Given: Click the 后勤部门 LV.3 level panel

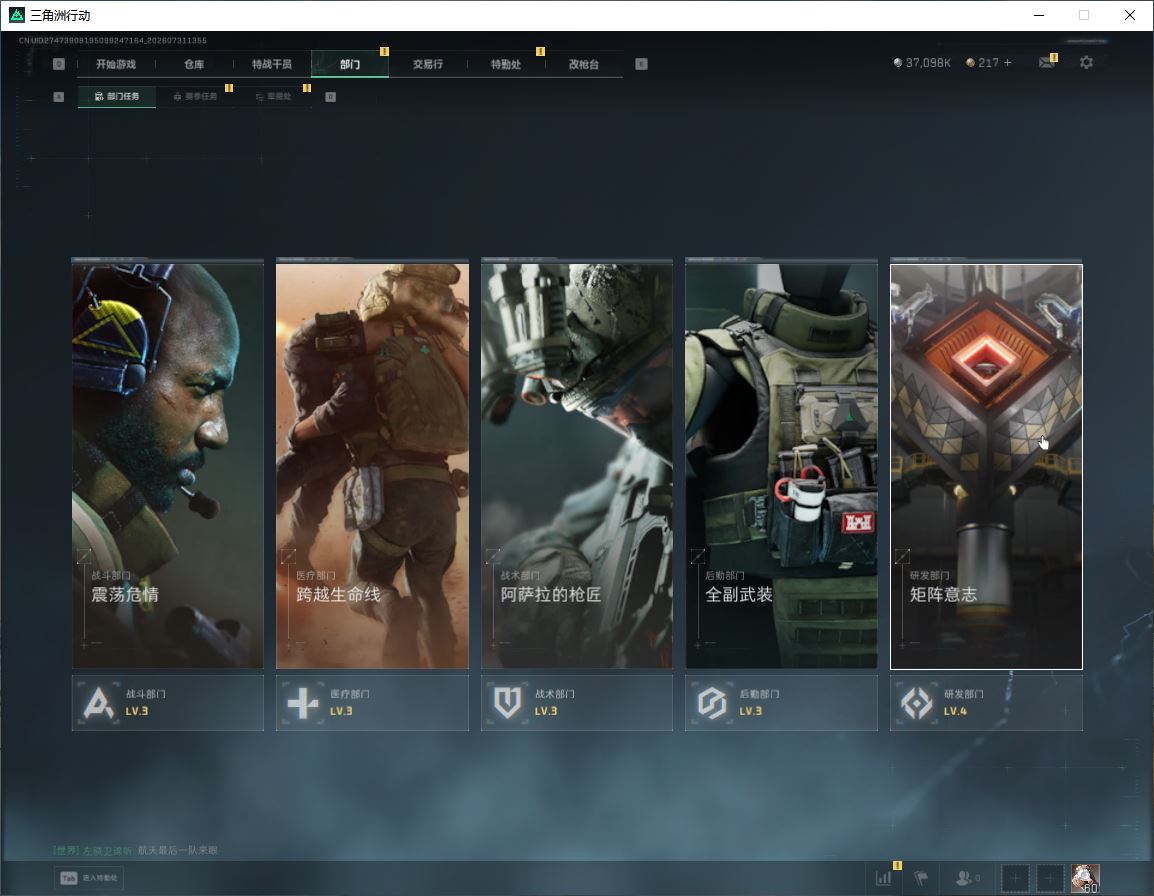Looking at the screenshot, I should coord(782,703).
